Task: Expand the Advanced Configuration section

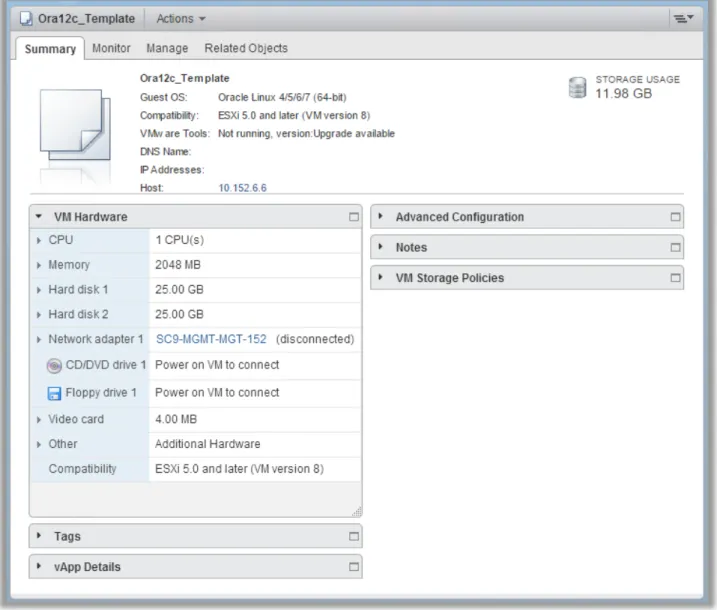Action: 380,216
